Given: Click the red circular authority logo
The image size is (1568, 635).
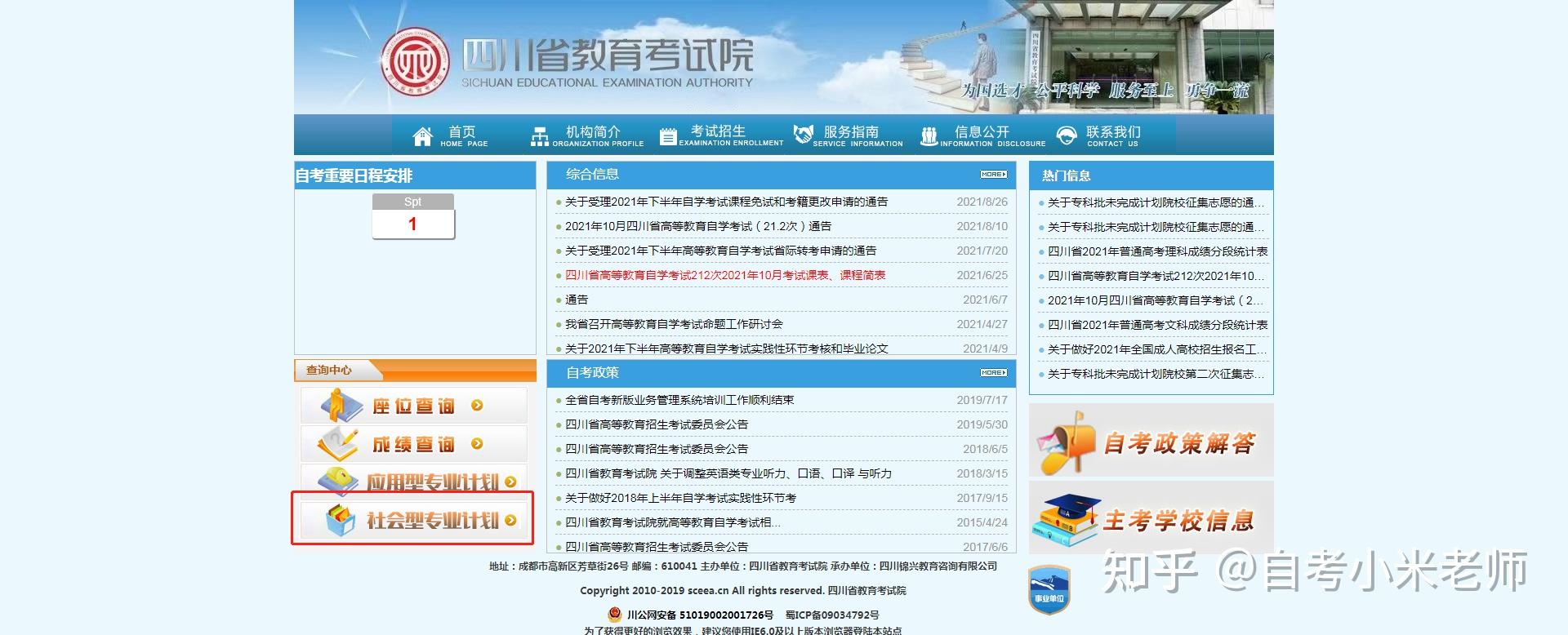Looking at the screenshot, I should (416, 62).
